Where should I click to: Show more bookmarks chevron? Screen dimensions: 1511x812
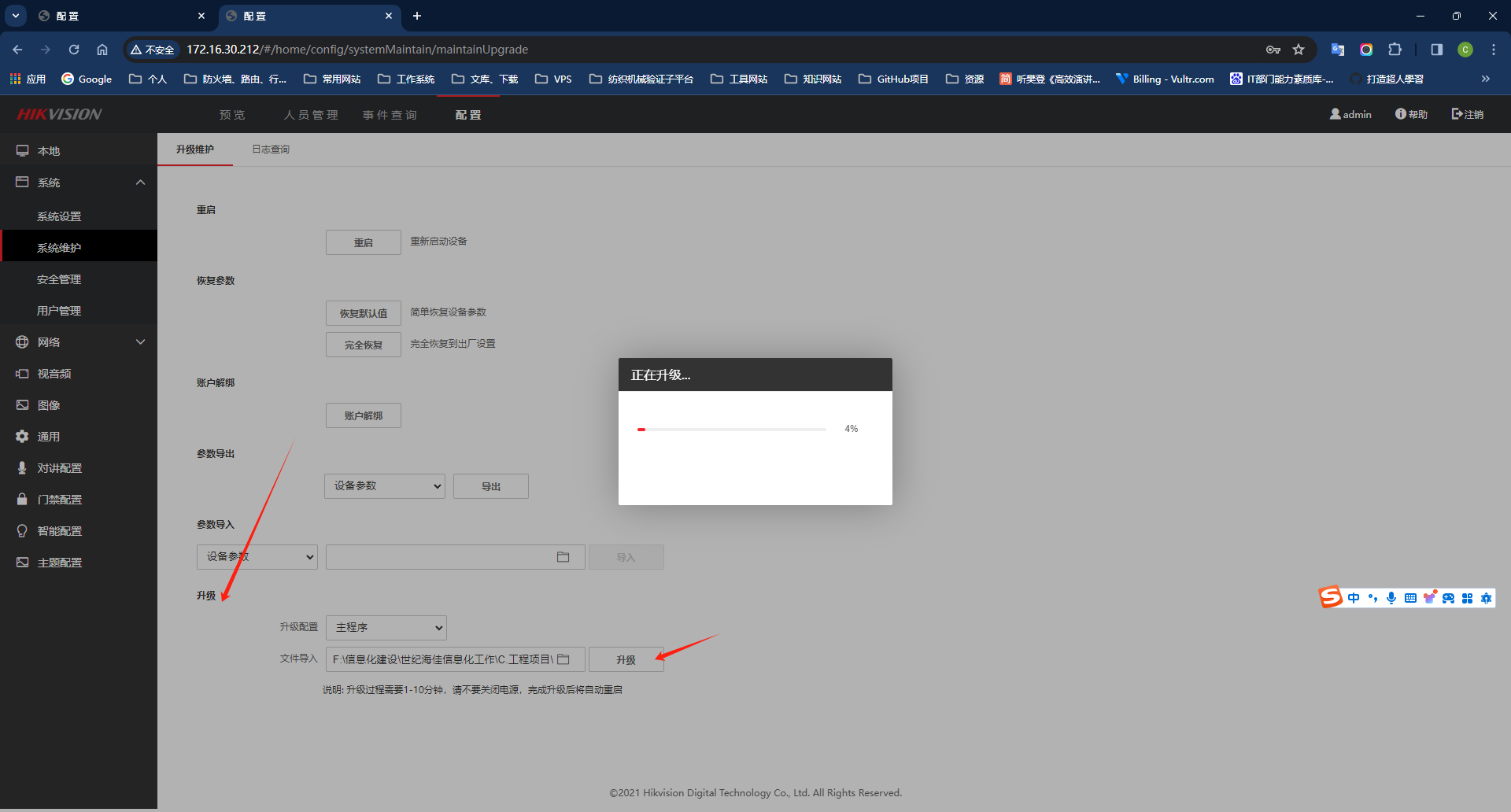click(1486, 79)
